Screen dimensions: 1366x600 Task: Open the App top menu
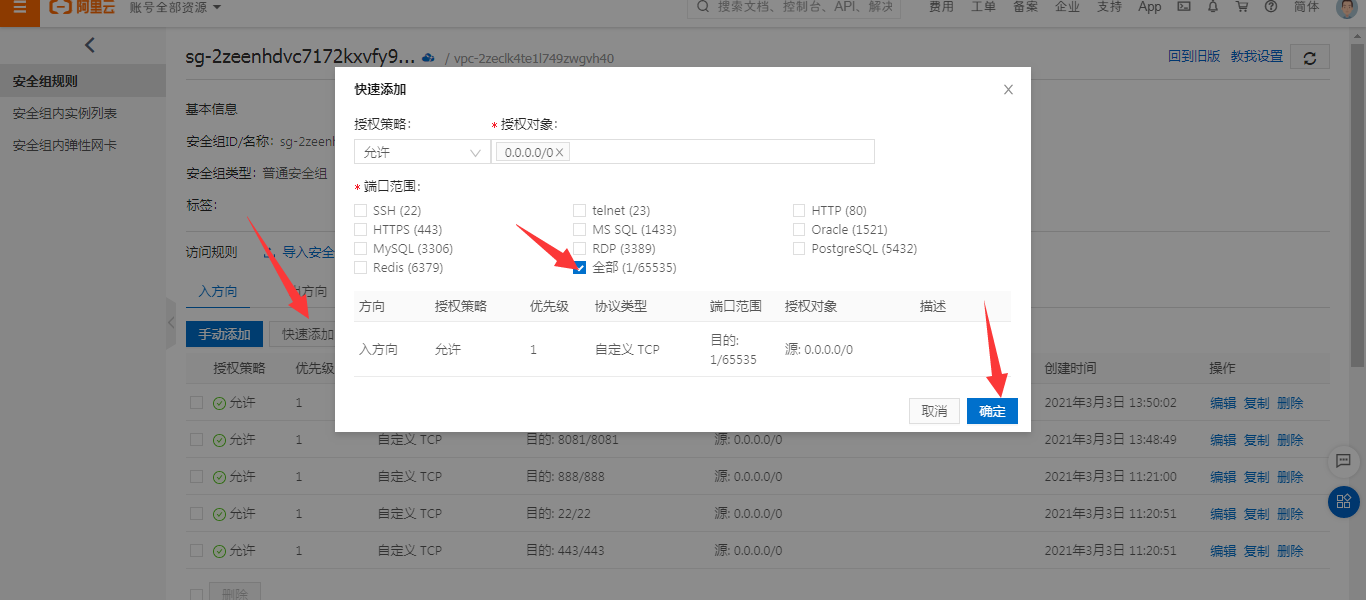(1150, 7)
